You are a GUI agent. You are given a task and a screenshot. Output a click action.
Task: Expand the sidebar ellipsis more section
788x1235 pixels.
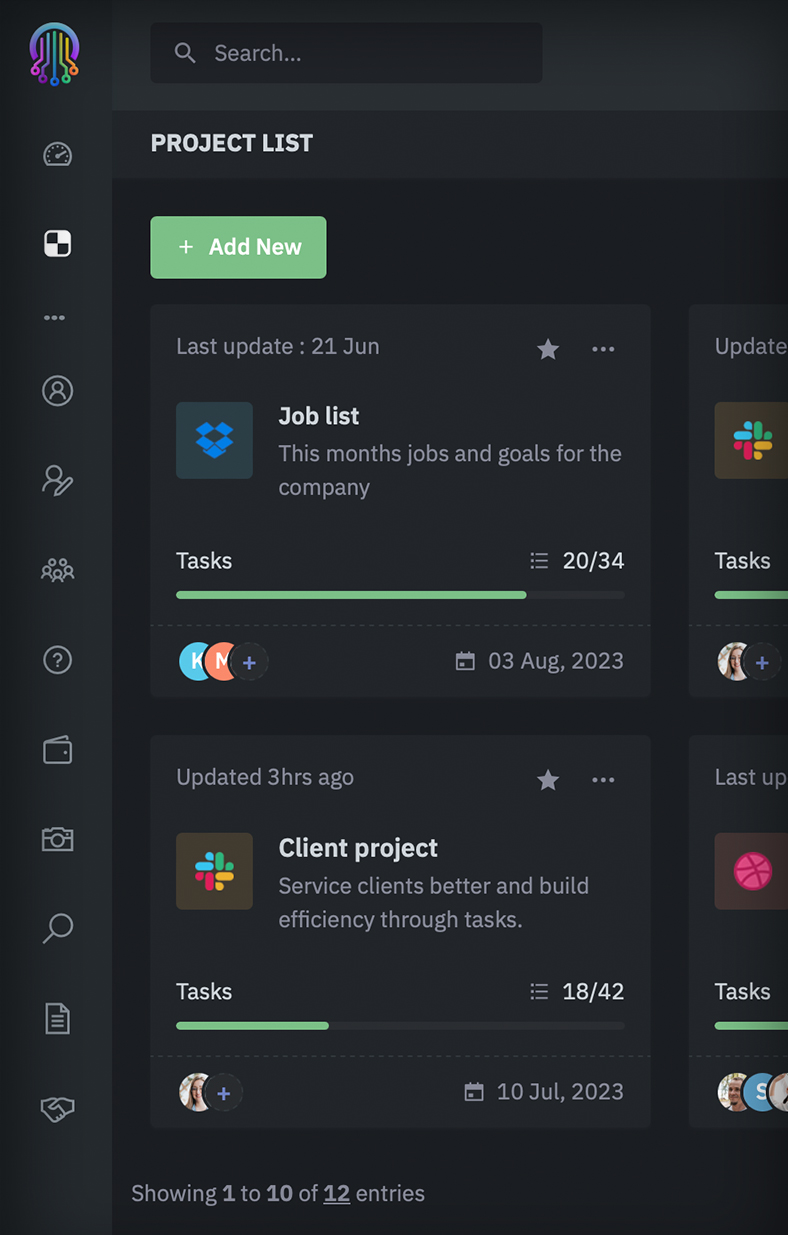click(55, 318)
